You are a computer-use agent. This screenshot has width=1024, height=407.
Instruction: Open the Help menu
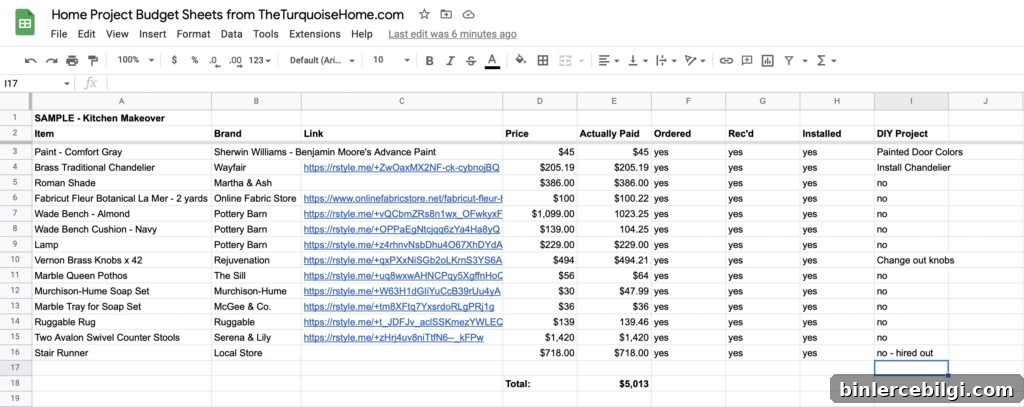pyautogui.click(x=362, y=34)
